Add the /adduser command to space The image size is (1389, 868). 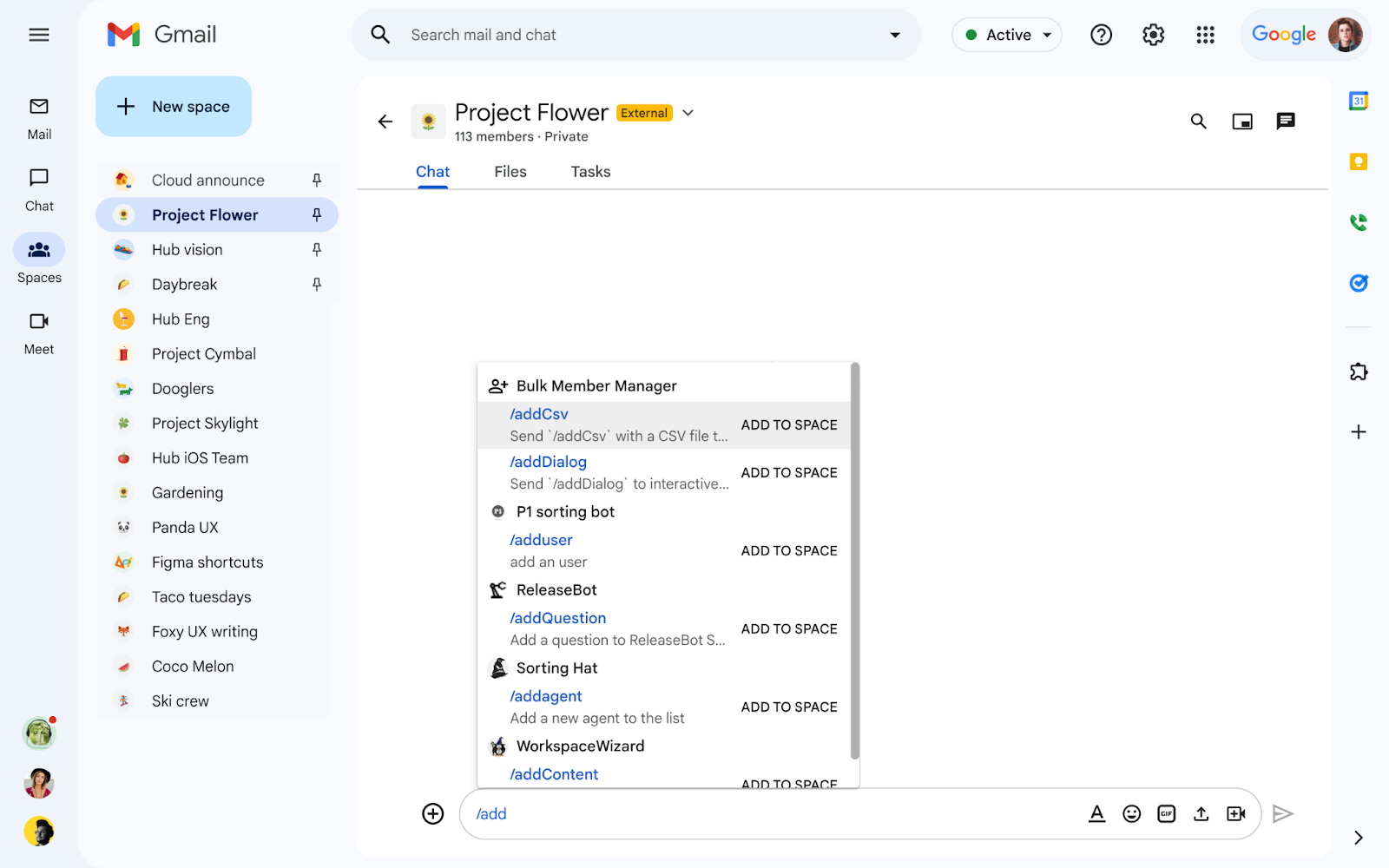pos(788,550)
